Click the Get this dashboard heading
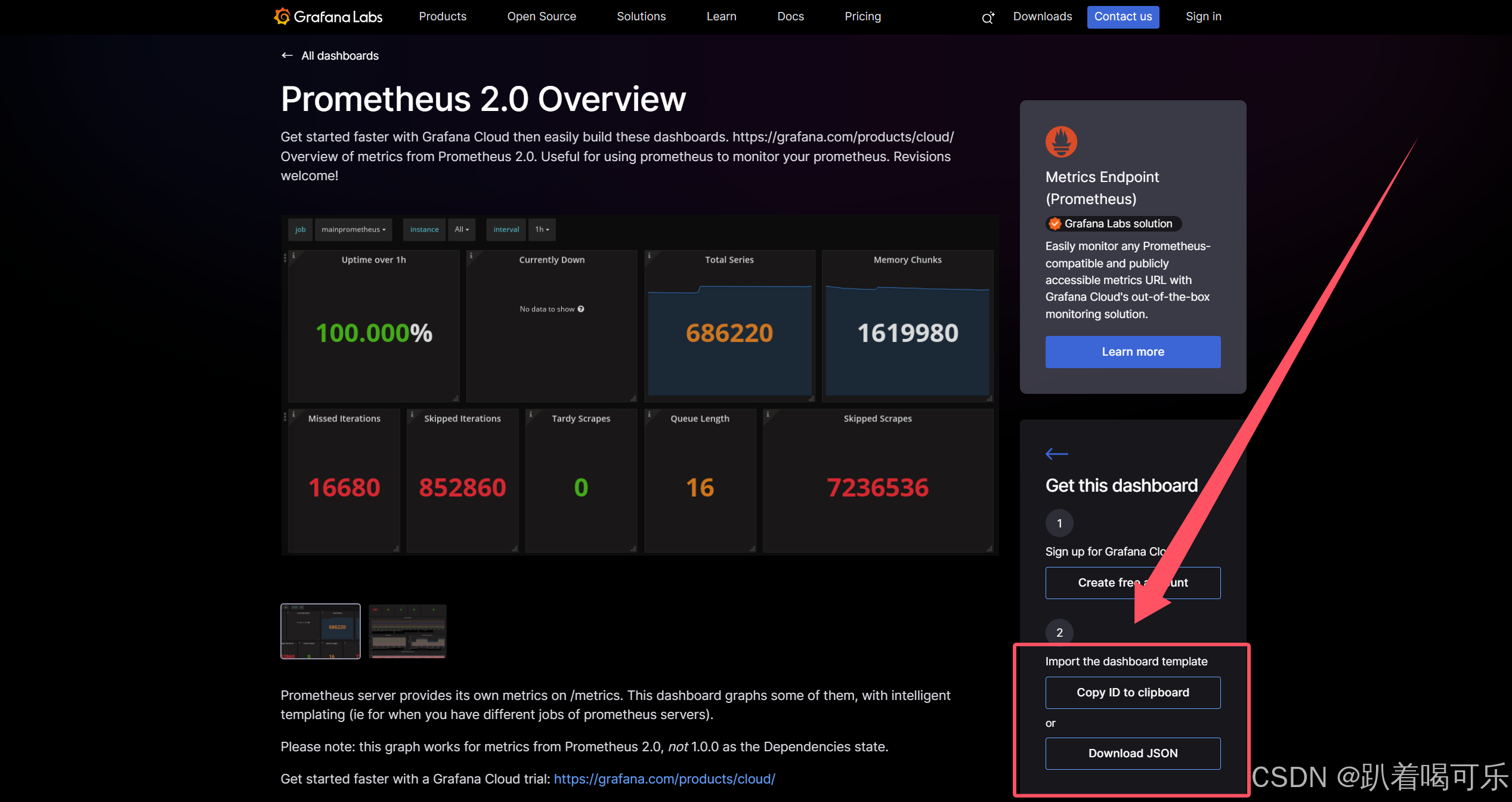 click(x=1121, y=486)
